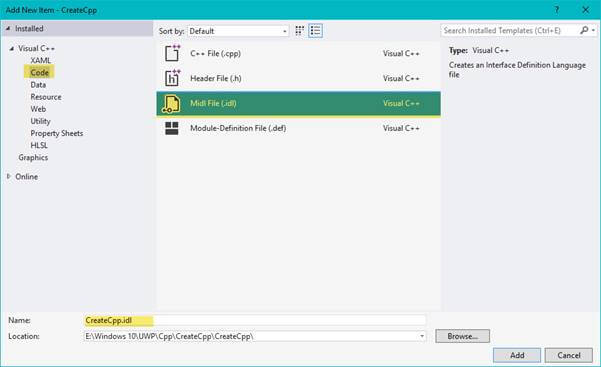Screen dimensions: 601x367
Task: Click Visual C++ type in Header File row
Action: click(x=401, y=78)
